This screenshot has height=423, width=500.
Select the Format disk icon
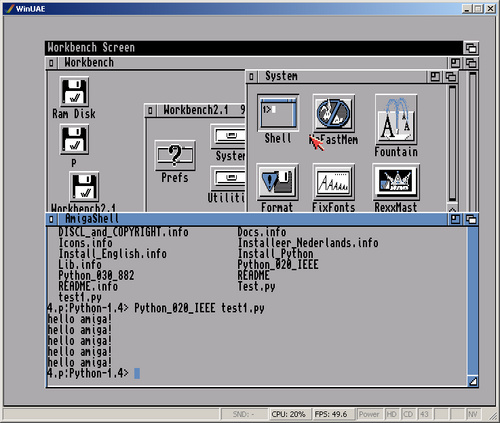click(277, 182)
